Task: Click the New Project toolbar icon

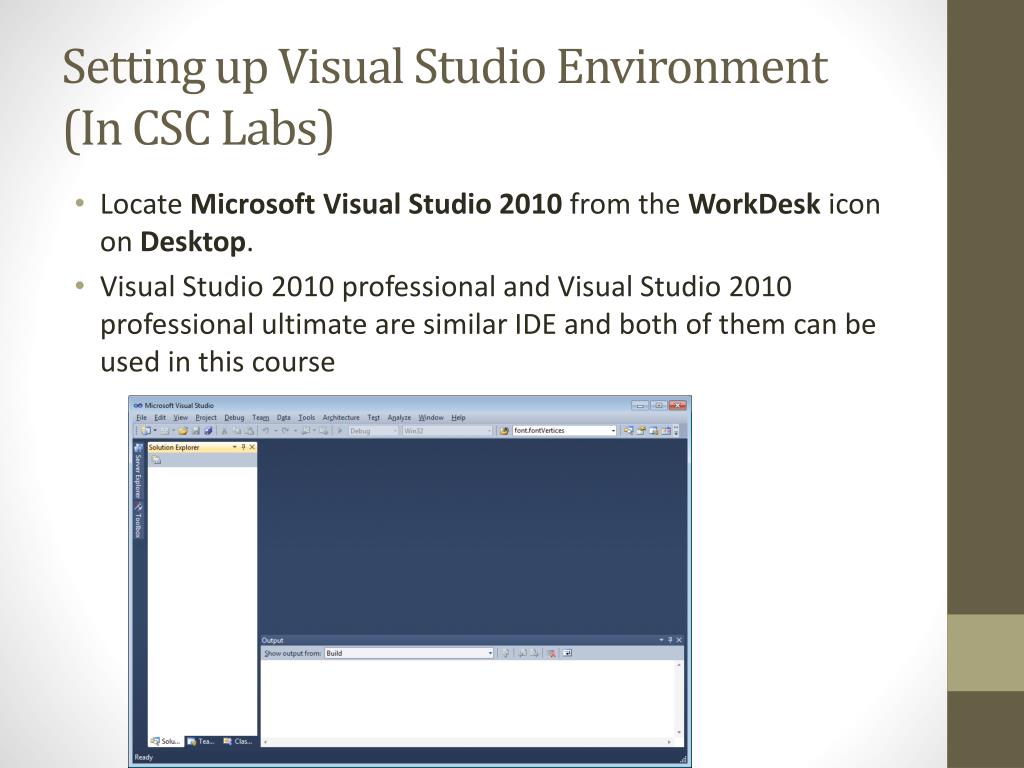Action: tap(145, 431)
